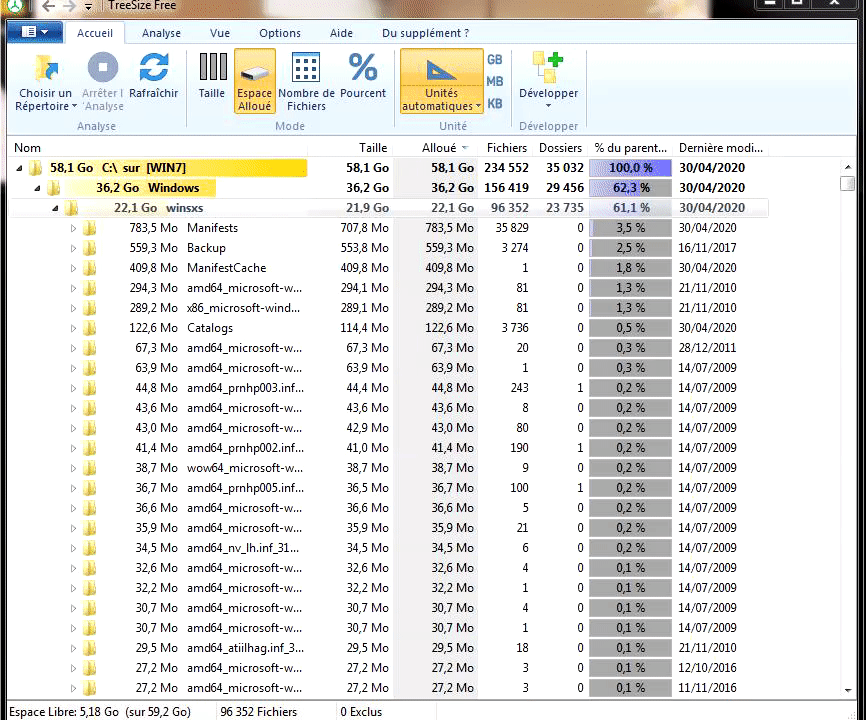Collapse the winsxs folder node

pos(55,208)
